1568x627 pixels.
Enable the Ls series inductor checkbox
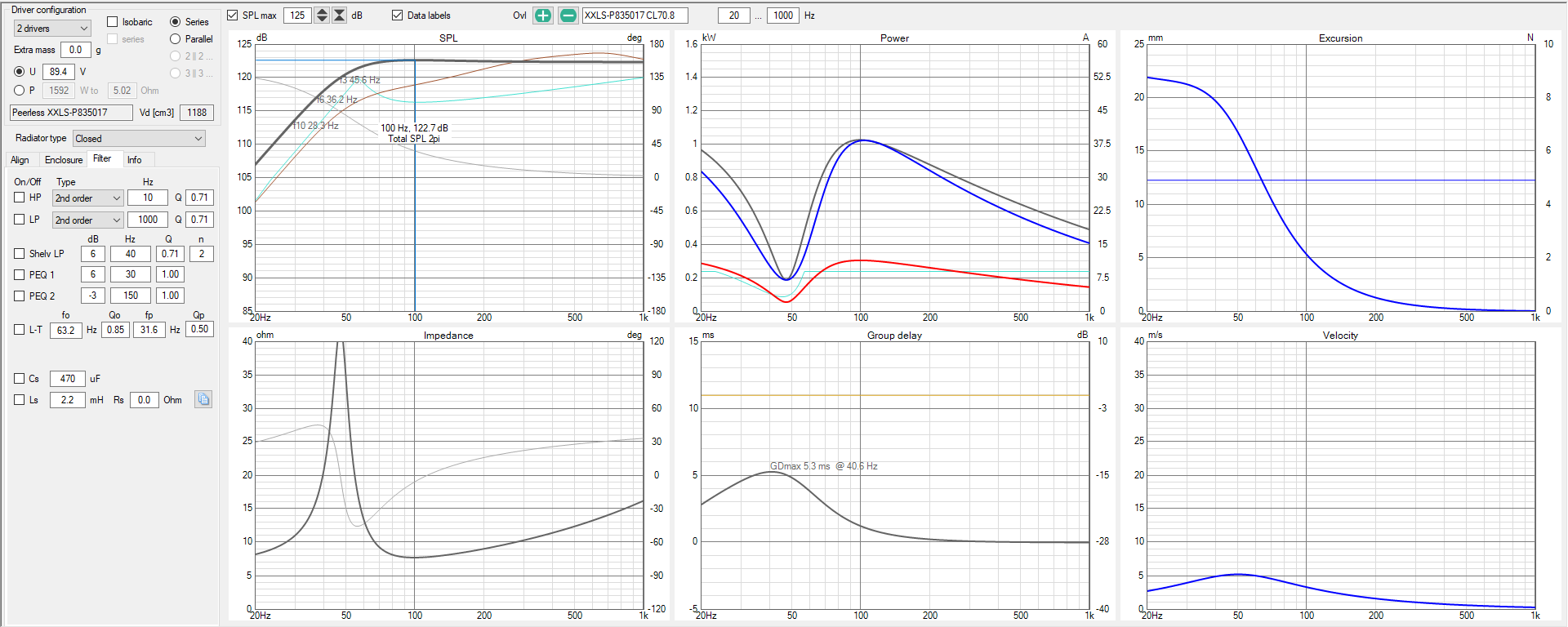(x=20, y=400)
